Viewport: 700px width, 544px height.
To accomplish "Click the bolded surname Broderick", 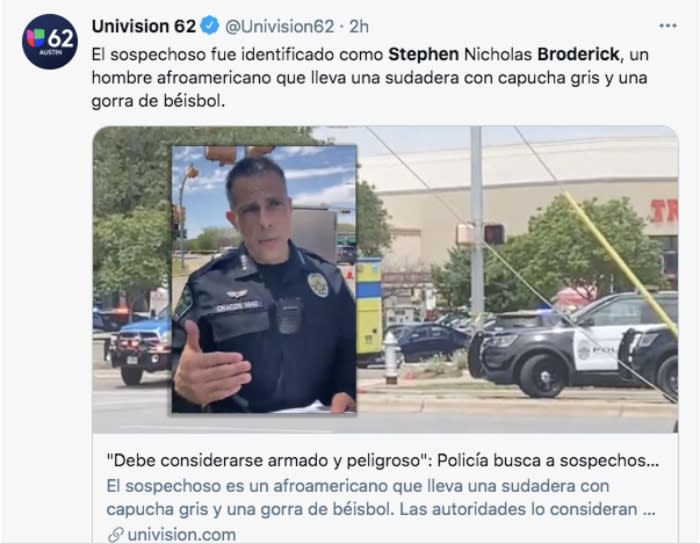I will click(578, 54).
